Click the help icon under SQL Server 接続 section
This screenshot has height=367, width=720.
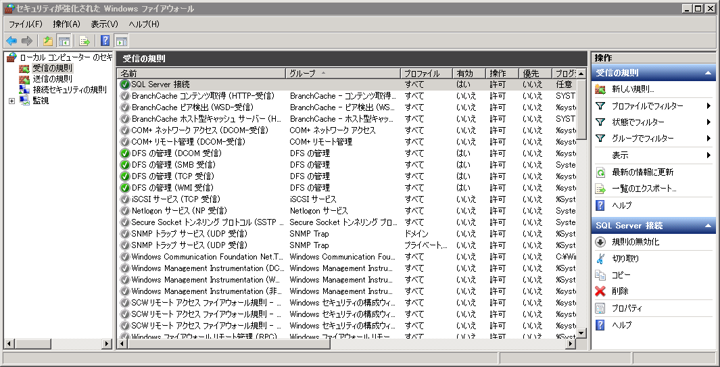click(600, 325)
